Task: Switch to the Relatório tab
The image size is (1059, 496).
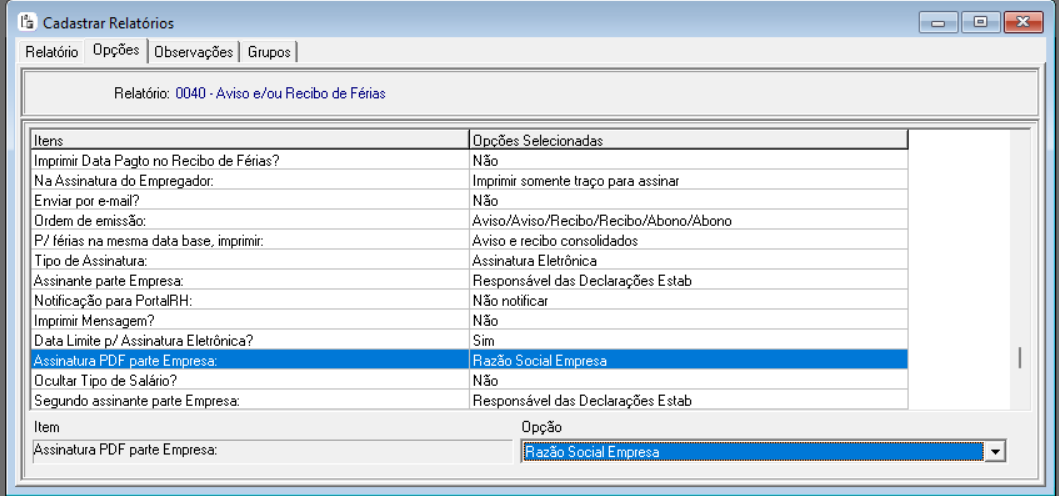Action: click(51, 52)
